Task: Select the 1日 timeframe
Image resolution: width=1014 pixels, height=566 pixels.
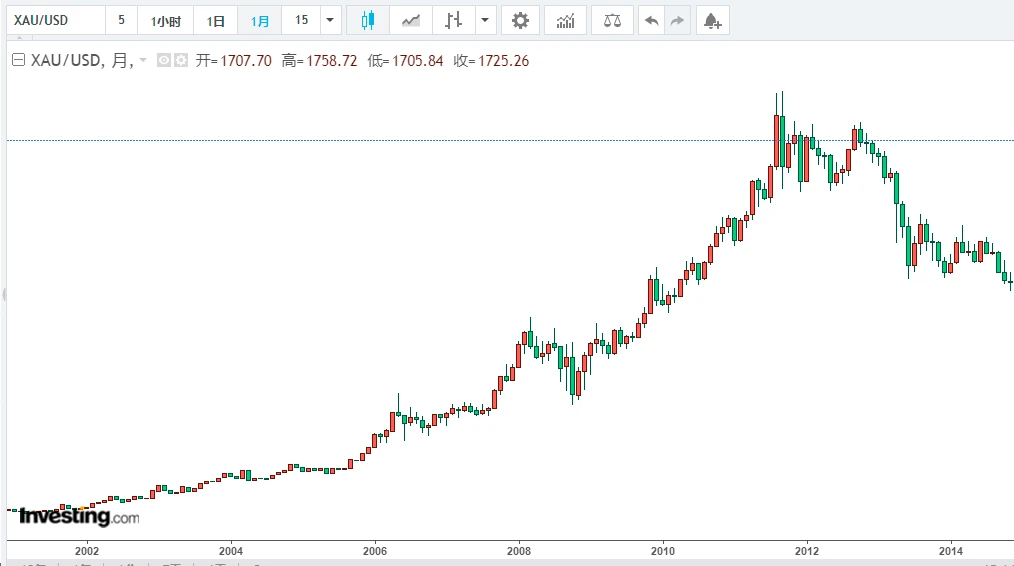Action: click(215, 20)
